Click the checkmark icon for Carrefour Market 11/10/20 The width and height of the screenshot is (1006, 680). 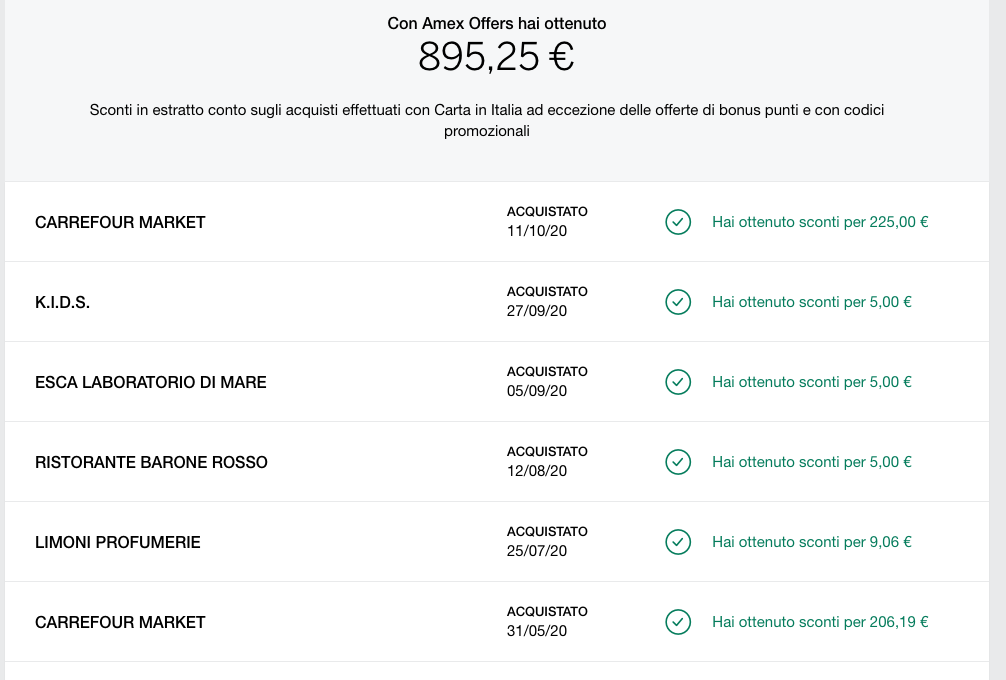678,222
